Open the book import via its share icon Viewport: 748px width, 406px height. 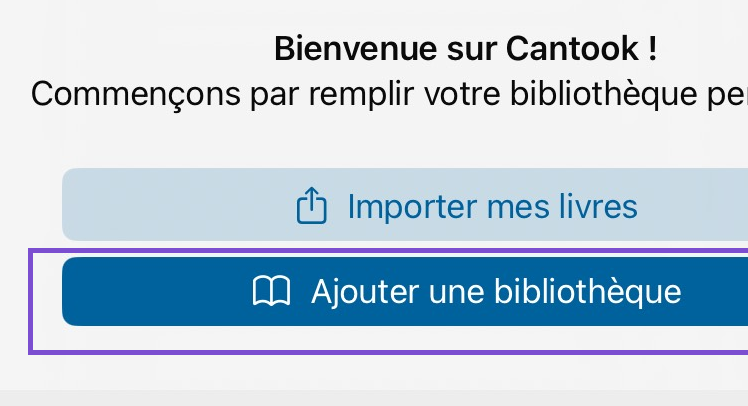(312, 207)
